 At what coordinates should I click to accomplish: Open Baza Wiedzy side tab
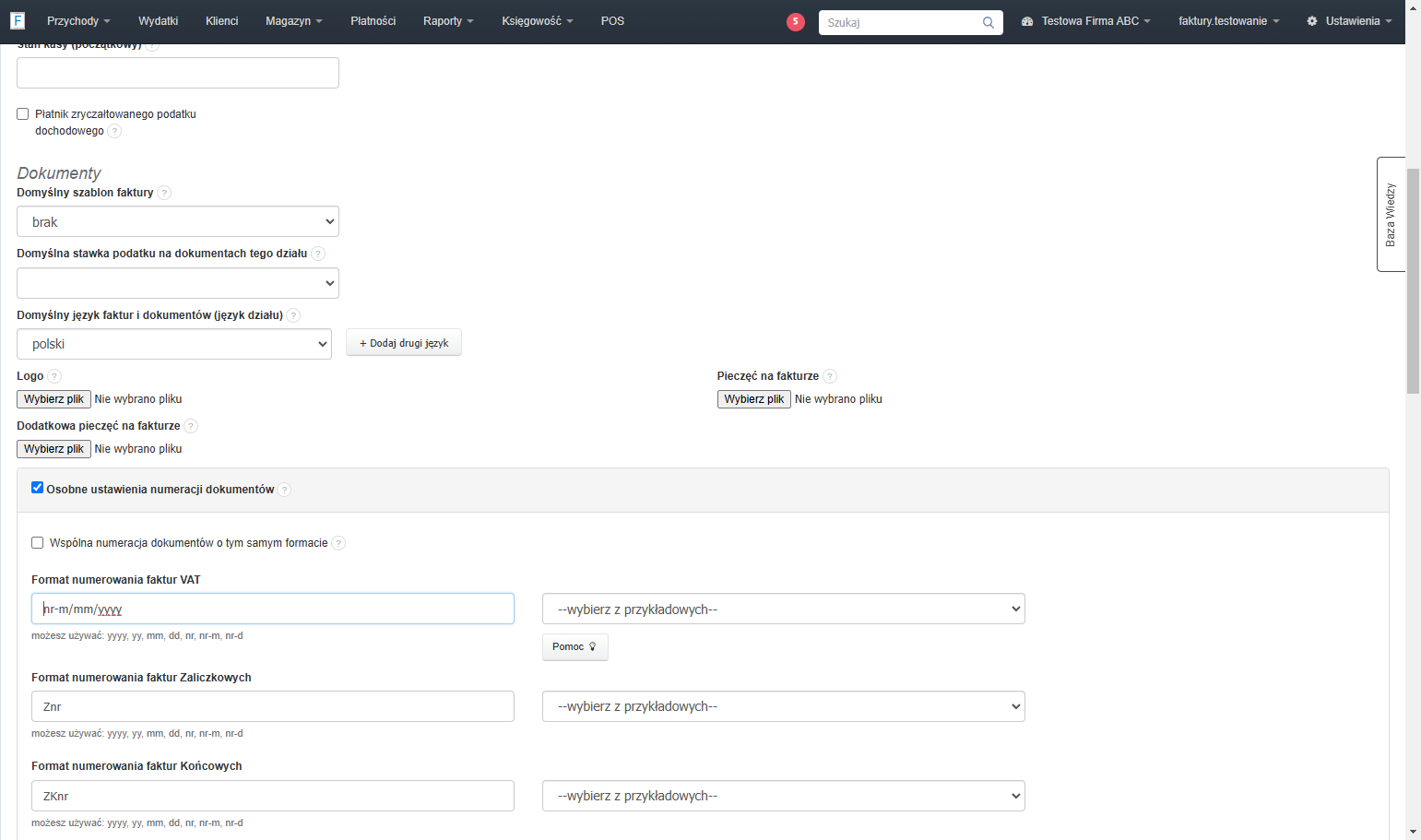pos(1391,215)
